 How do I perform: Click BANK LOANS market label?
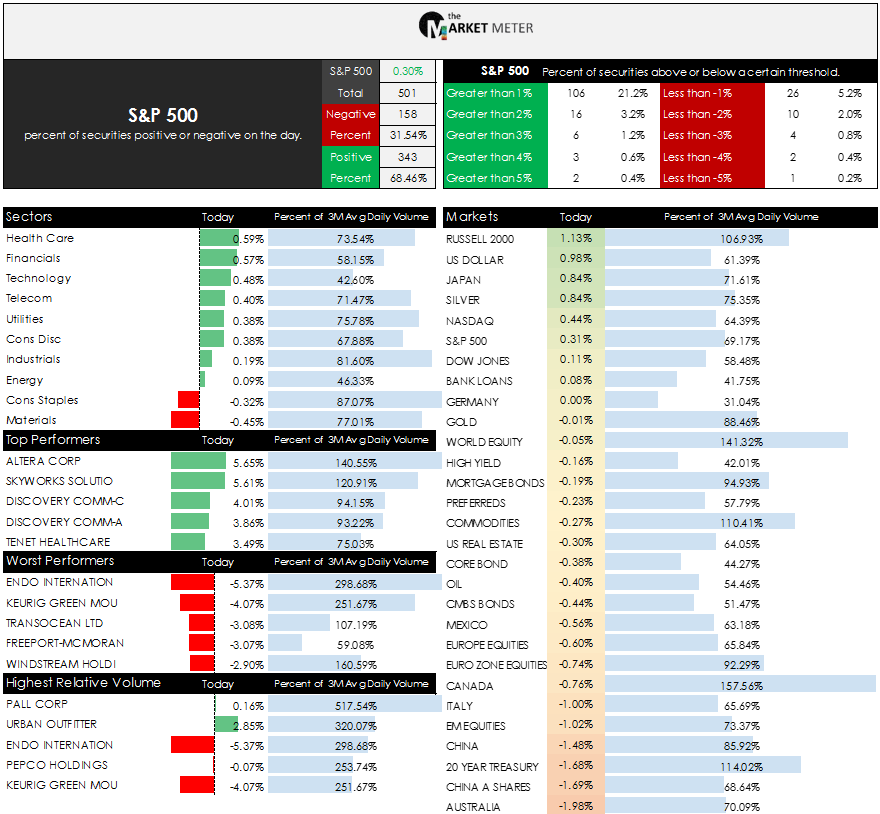(x=479, y=381)
